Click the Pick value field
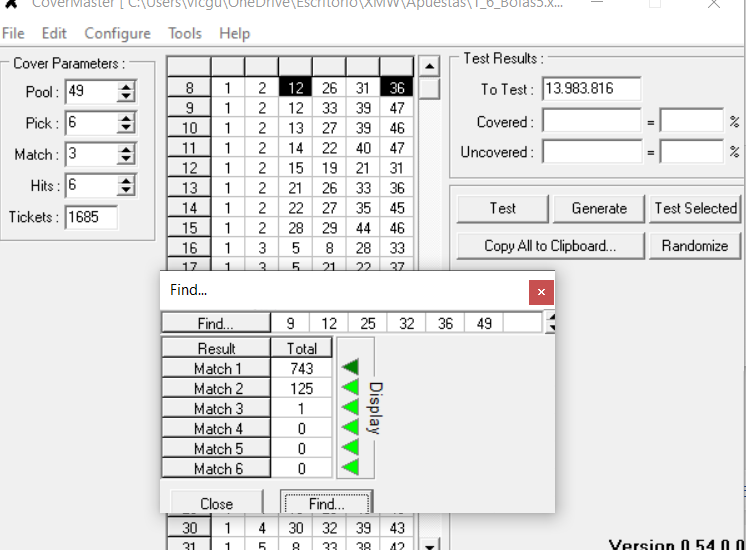746x550 pixels. click(x=91, y=123)
